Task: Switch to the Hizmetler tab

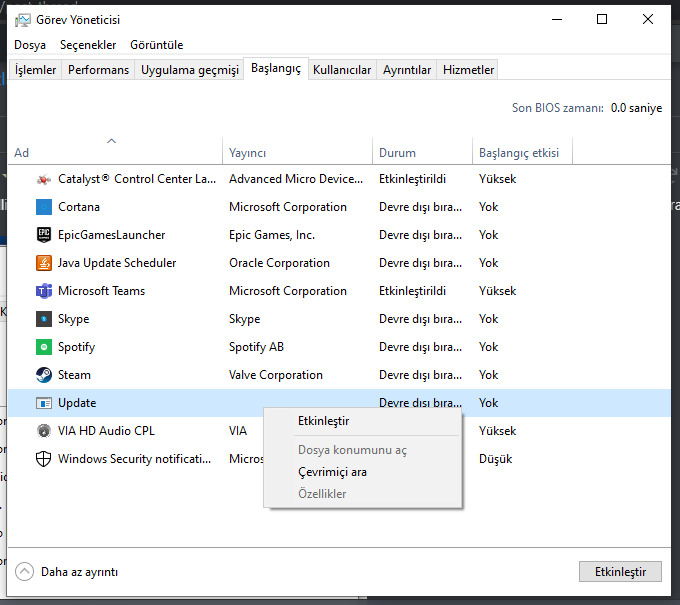Action: click(x=468, y=70)
